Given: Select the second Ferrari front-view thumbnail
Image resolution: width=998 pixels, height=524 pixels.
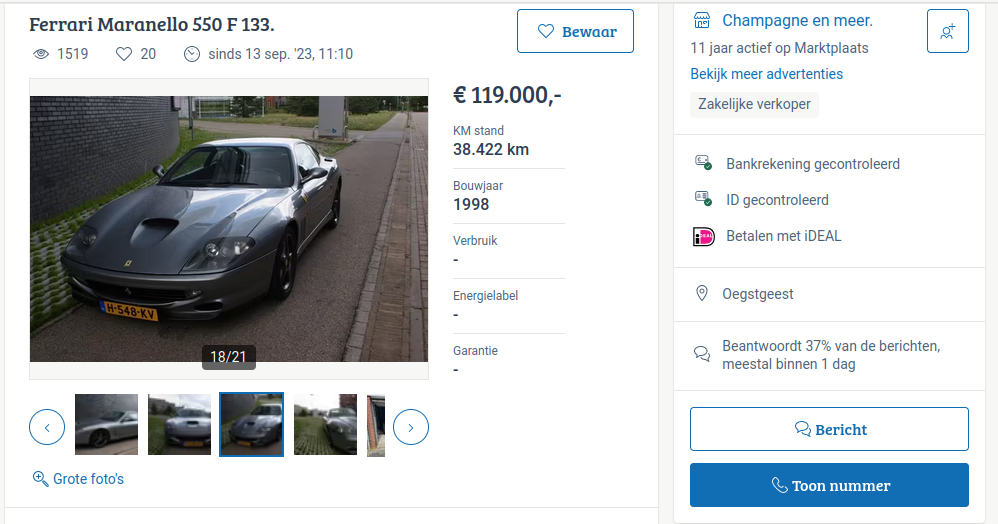Looking at the screenshot, I should (x=179, y=425).
